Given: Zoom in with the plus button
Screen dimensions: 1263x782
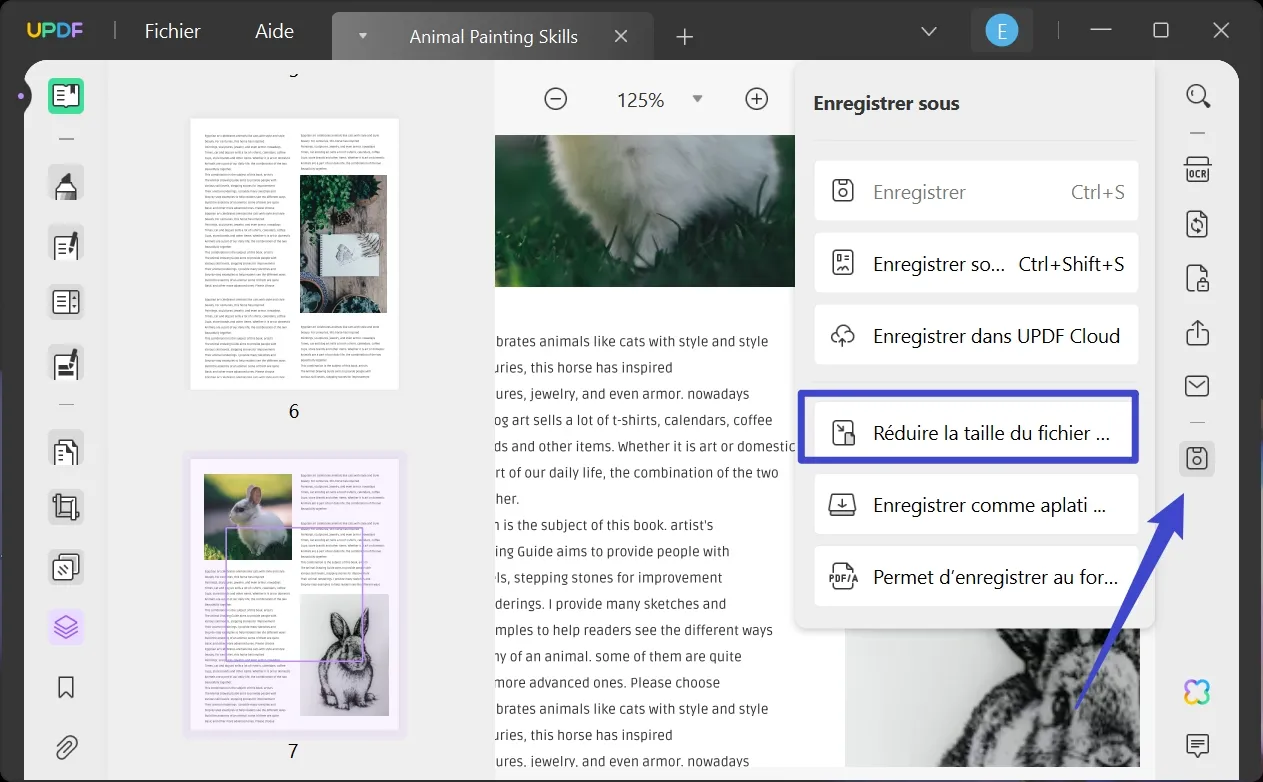Looking at the screenshot, I should [x=757, y=99].
